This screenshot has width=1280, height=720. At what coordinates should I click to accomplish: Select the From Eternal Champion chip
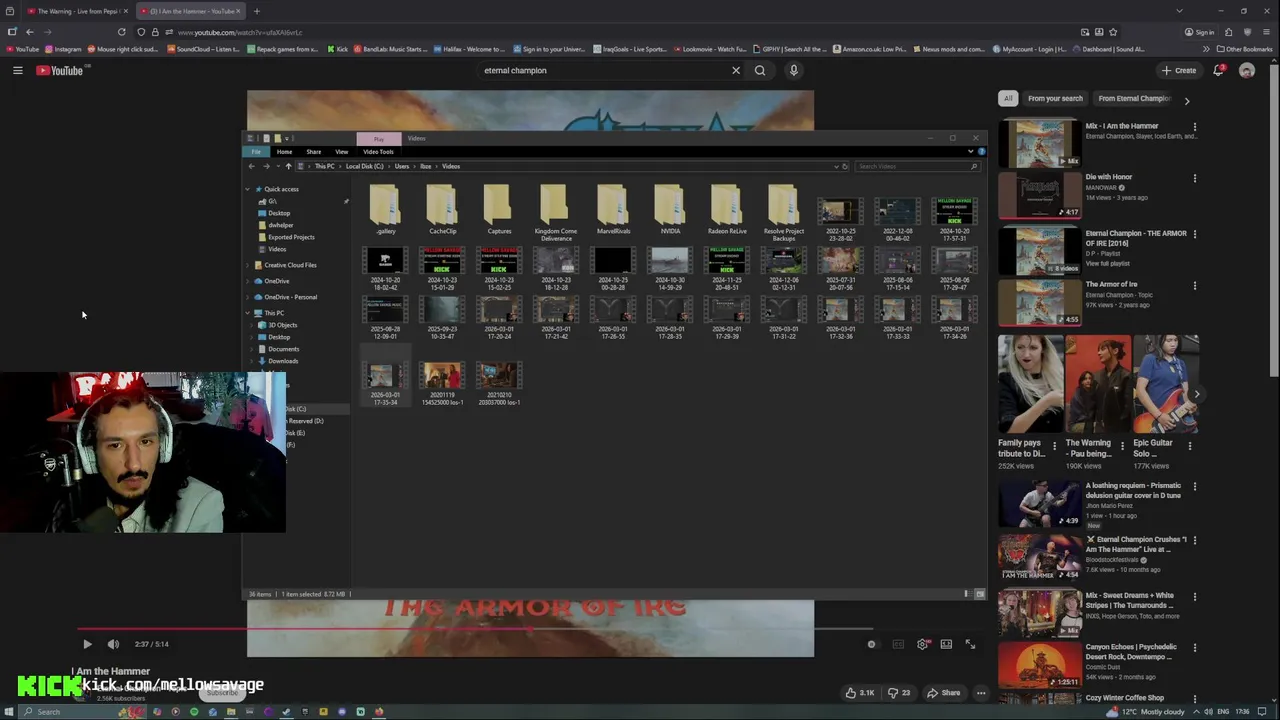(x=1134, y=98)
